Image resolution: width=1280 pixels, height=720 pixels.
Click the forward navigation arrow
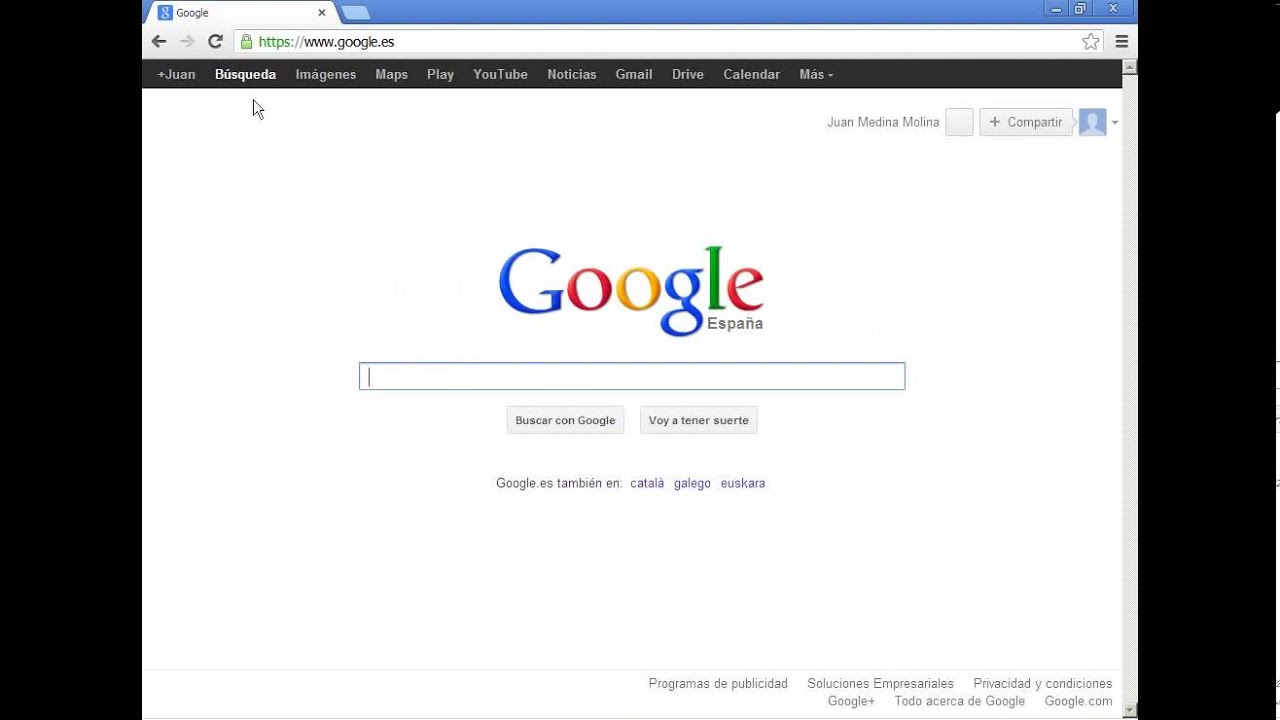coord(187,42)
